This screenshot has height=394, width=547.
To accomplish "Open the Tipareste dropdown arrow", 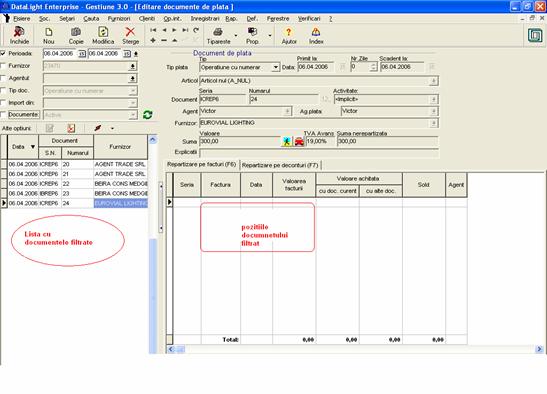I will click(235, 35).
